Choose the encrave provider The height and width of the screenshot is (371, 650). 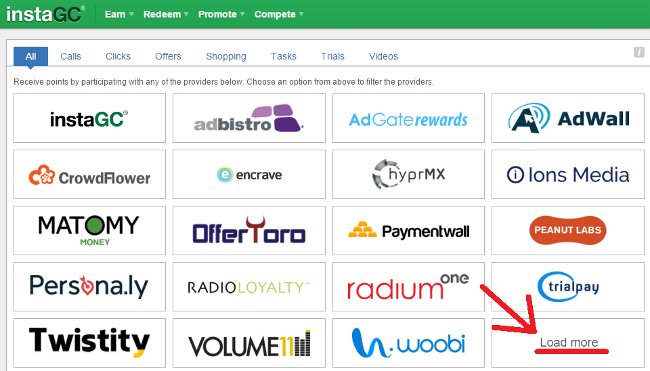249,174
